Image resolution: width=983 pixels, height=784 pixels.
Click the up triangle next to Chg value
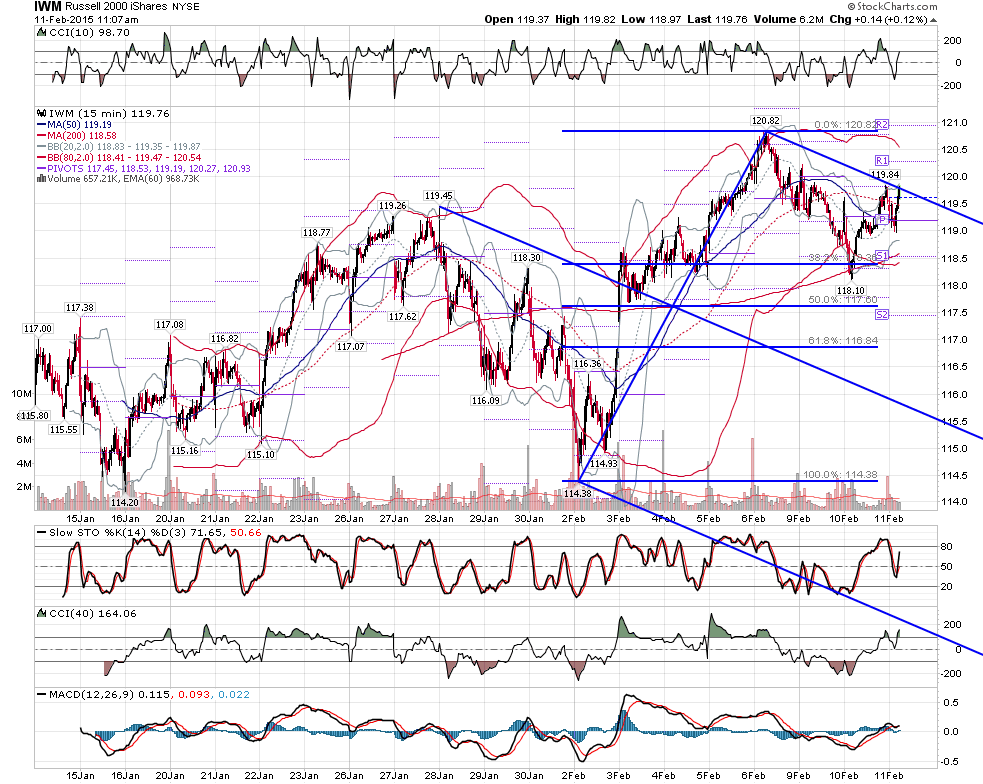click(x=933, y=20)
